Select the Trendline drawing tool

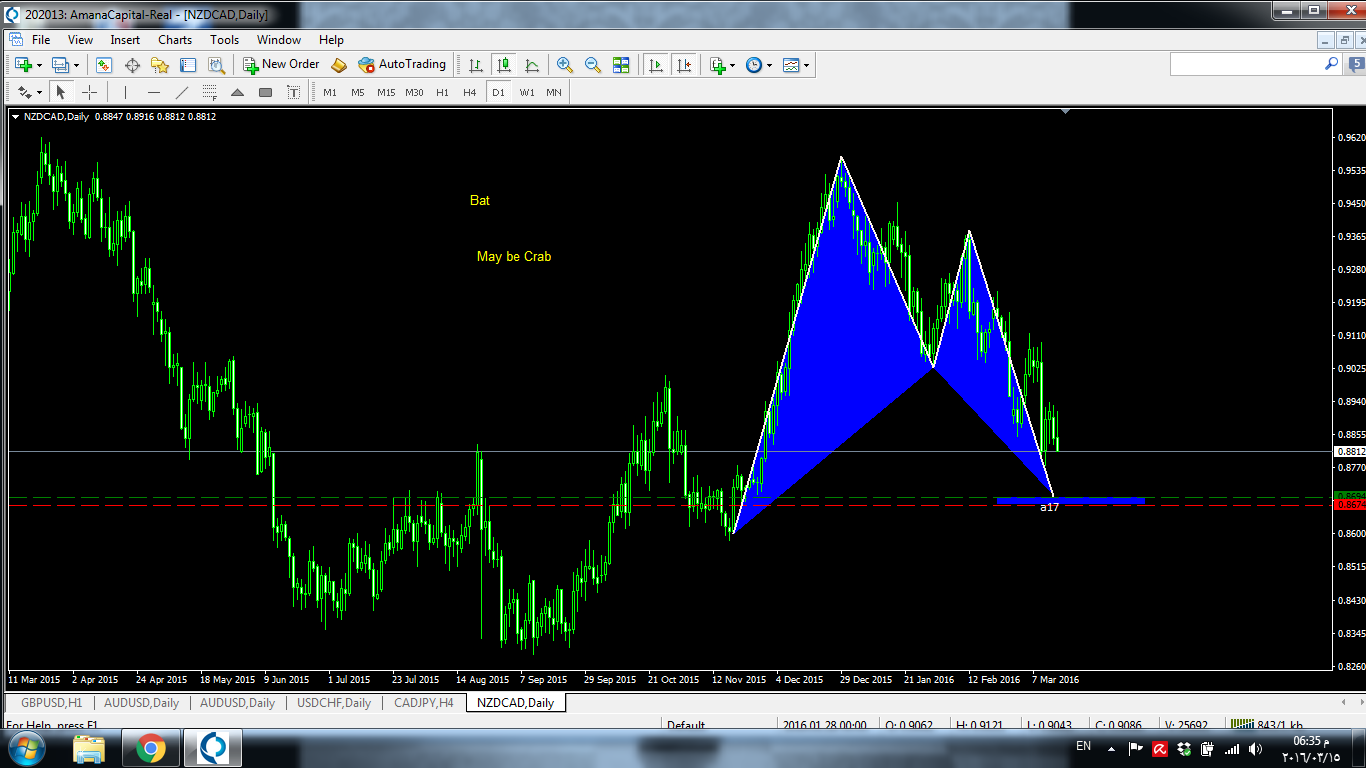tap(181, 92)
